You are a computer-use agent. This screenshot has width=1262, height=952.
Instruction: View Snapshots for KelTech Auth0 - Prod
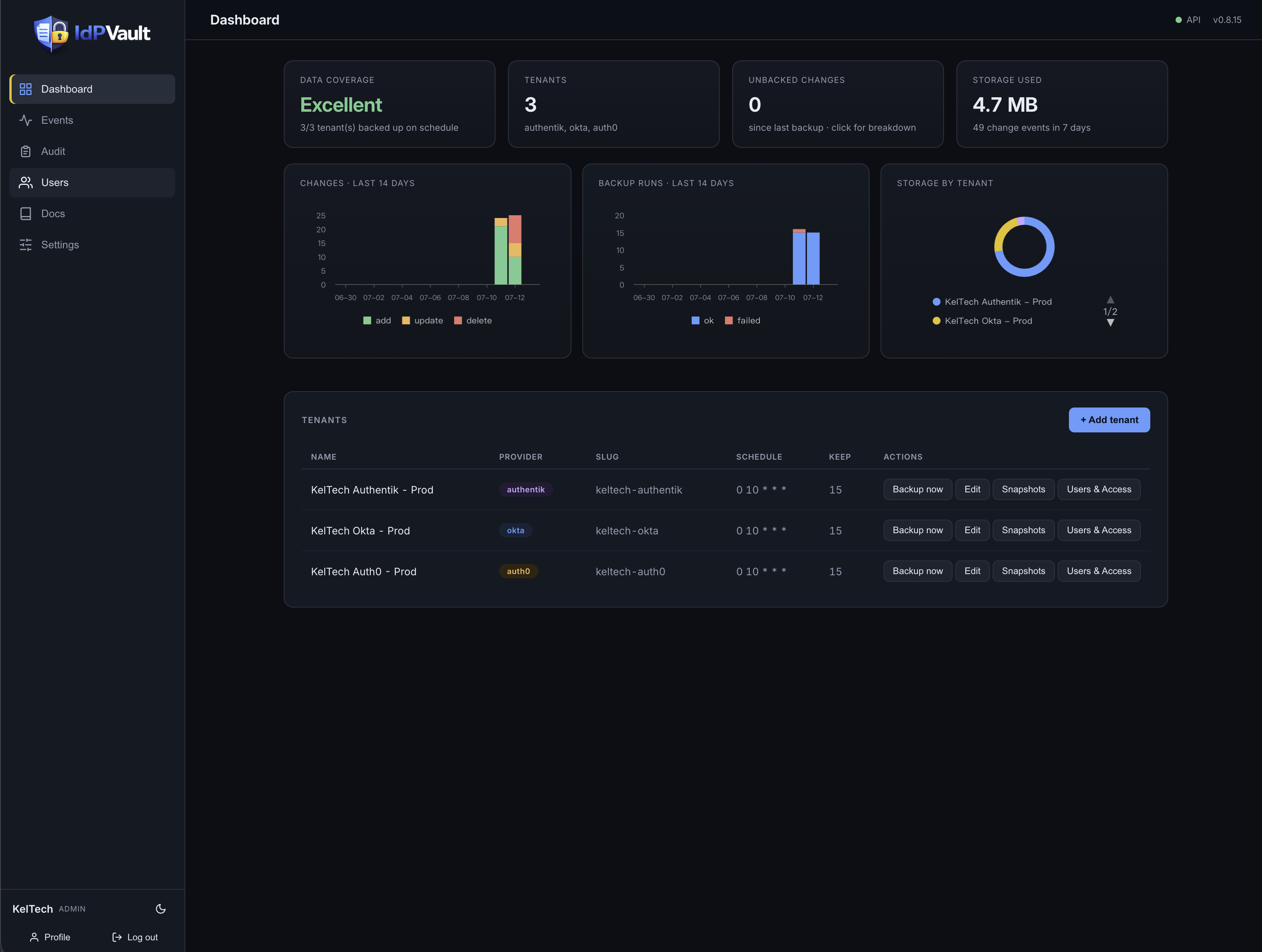click(1023, 571)
